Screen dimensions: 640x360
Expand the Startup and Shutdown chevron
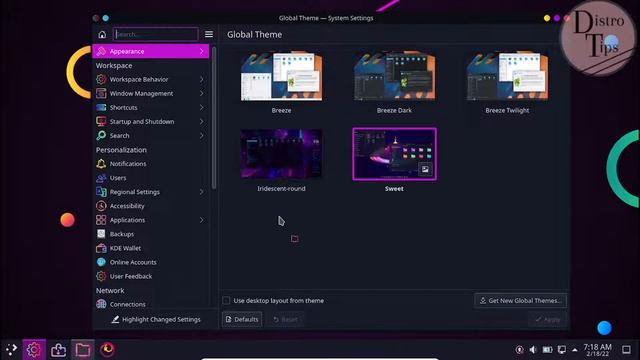tap(202, 122)
